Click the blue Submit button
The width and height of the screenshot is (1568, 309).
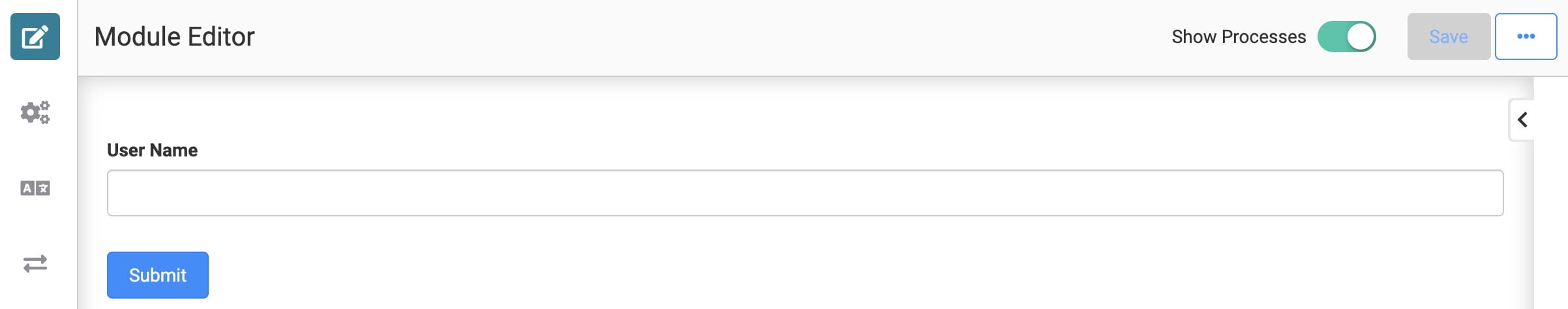coord(158,275)
